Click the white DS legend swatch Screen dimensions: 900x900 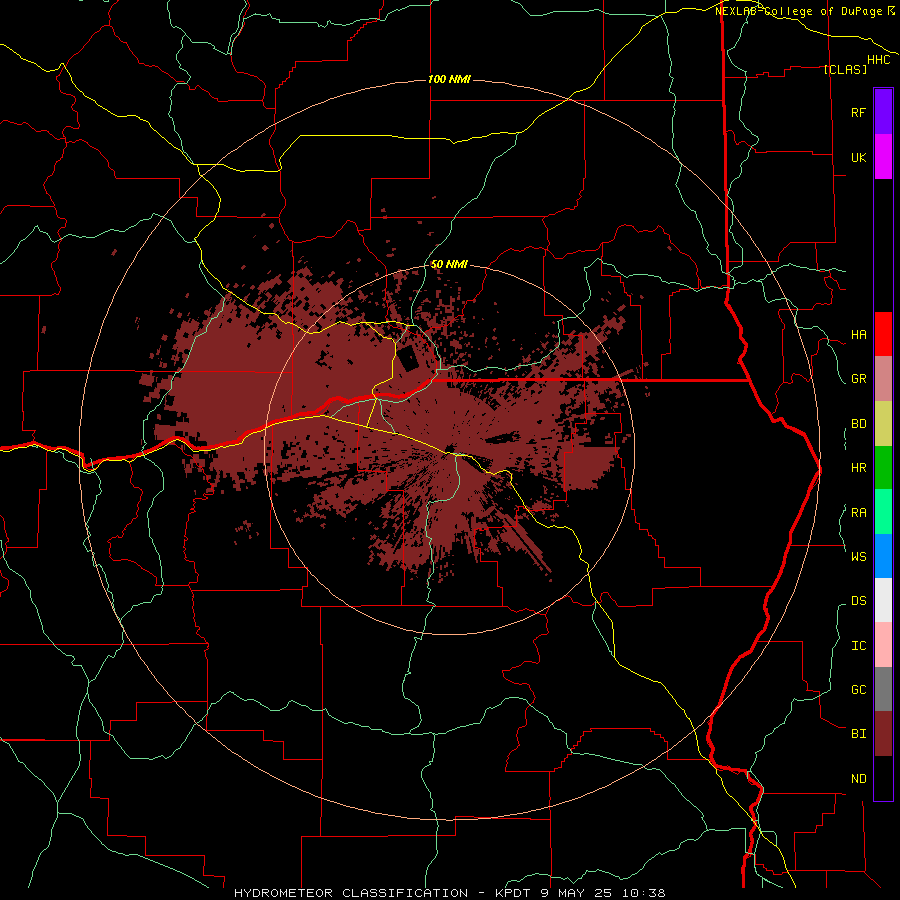pos(883,600)
